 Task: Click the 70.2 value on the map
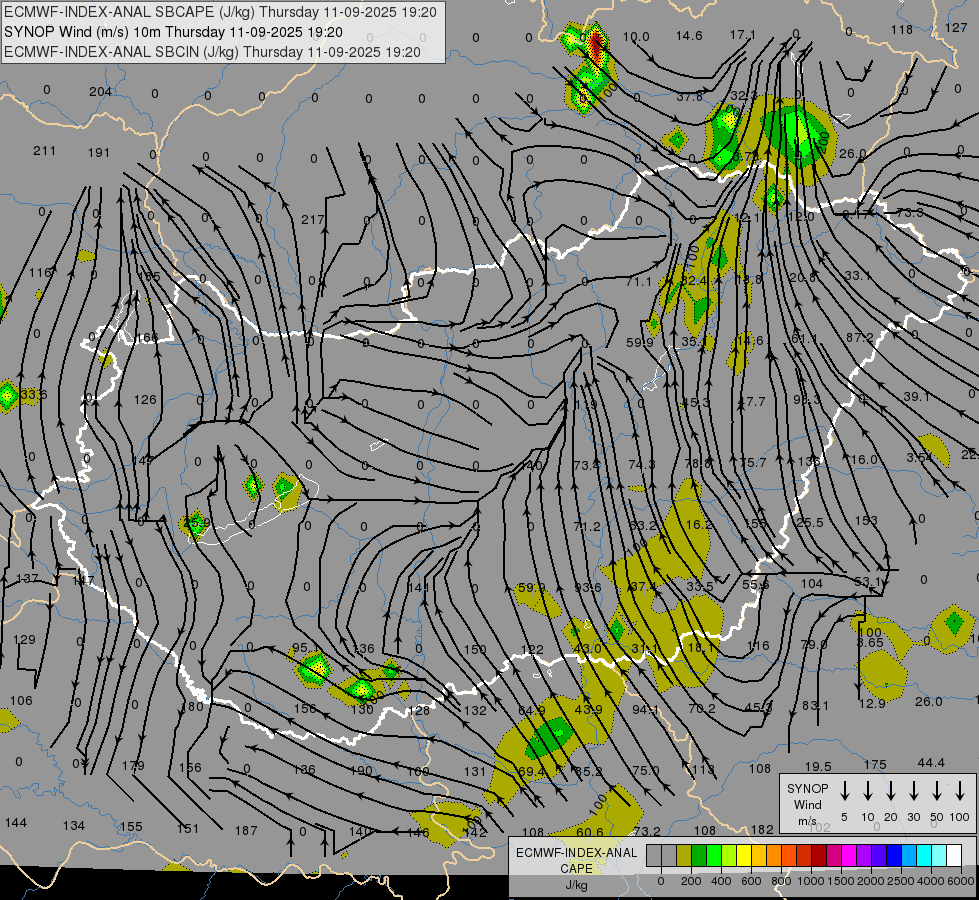pyautogui.click(x=702, y=708)
